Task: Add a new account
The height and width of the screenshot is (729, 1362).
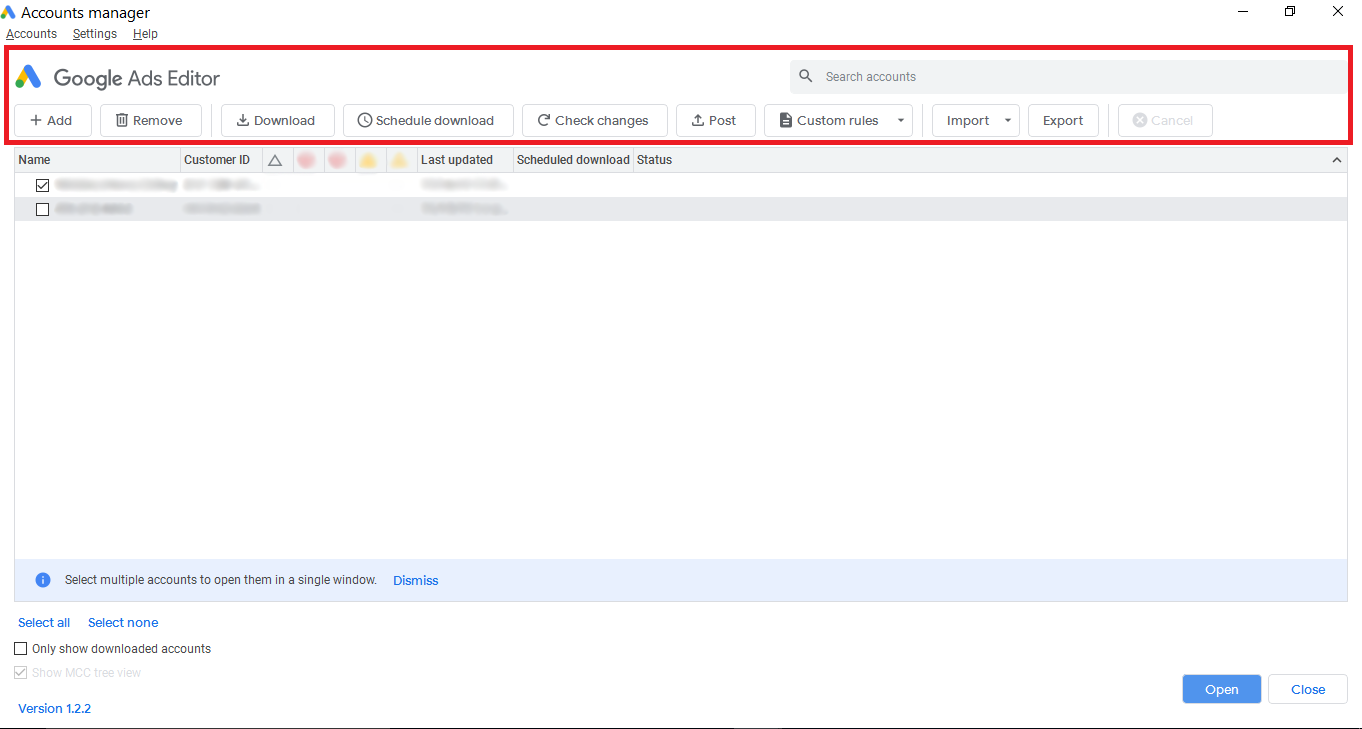Action: pyautogui.click(x=53, y=120)
